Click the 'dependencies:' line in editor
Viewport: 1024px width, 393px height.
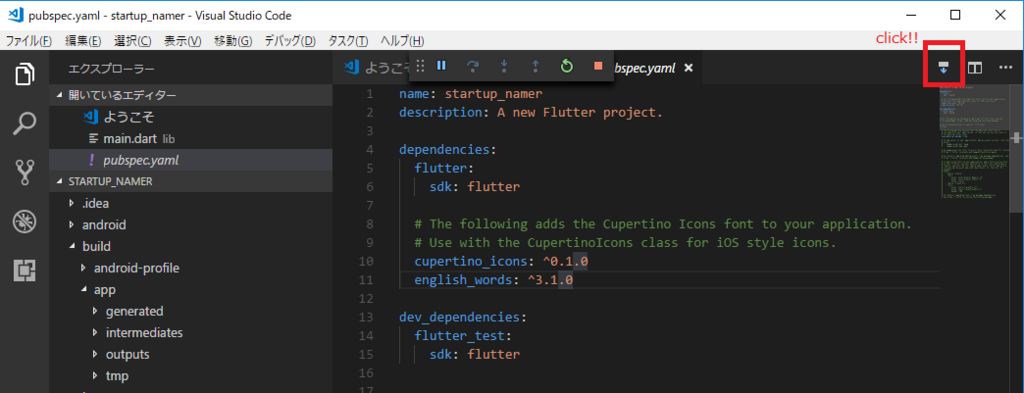pos(448,149)
